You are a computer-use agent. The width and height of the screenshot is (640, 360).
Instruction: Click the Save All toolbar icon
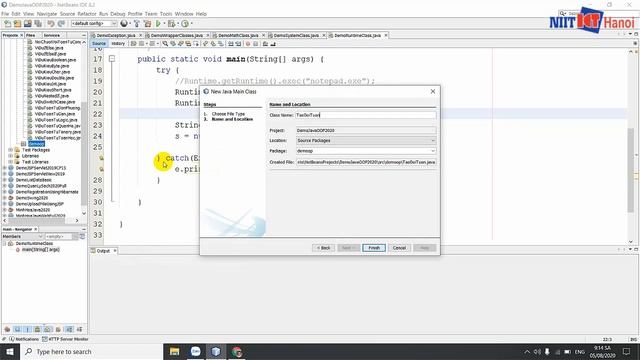click(x=38, y=24)
